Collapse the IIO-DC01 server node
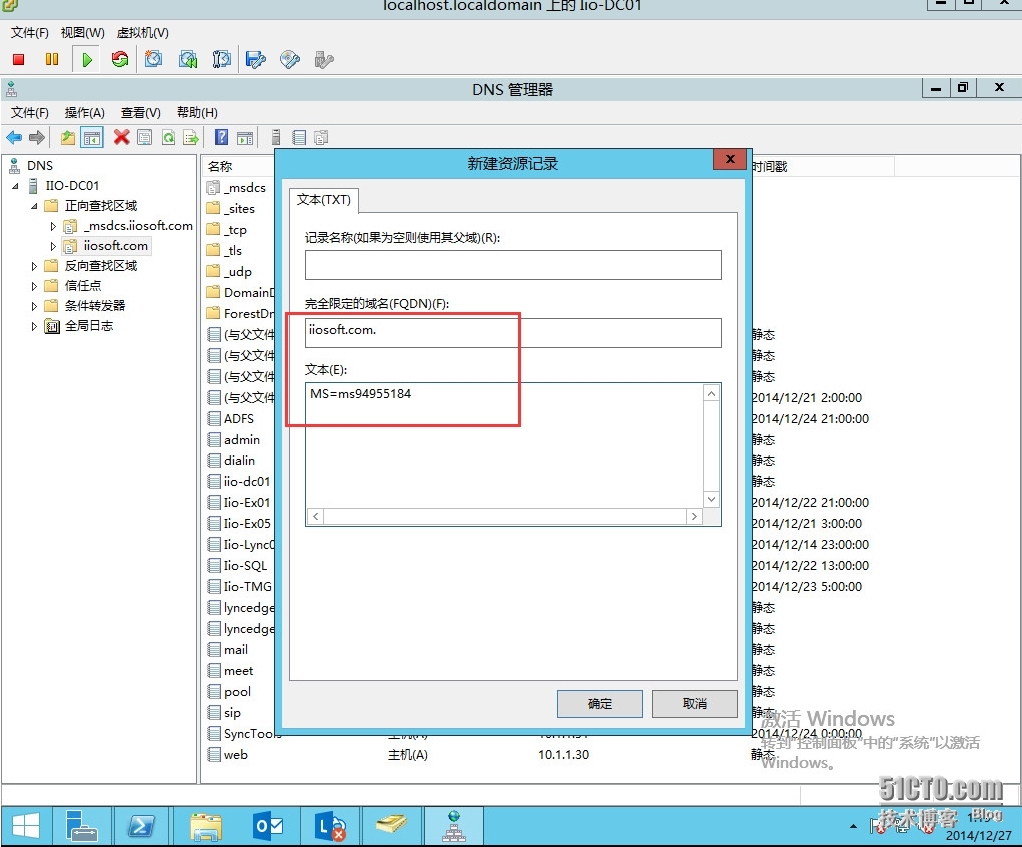Image resolution: width=1022 pixels, height=847 pixels. [x=16, y=186]
